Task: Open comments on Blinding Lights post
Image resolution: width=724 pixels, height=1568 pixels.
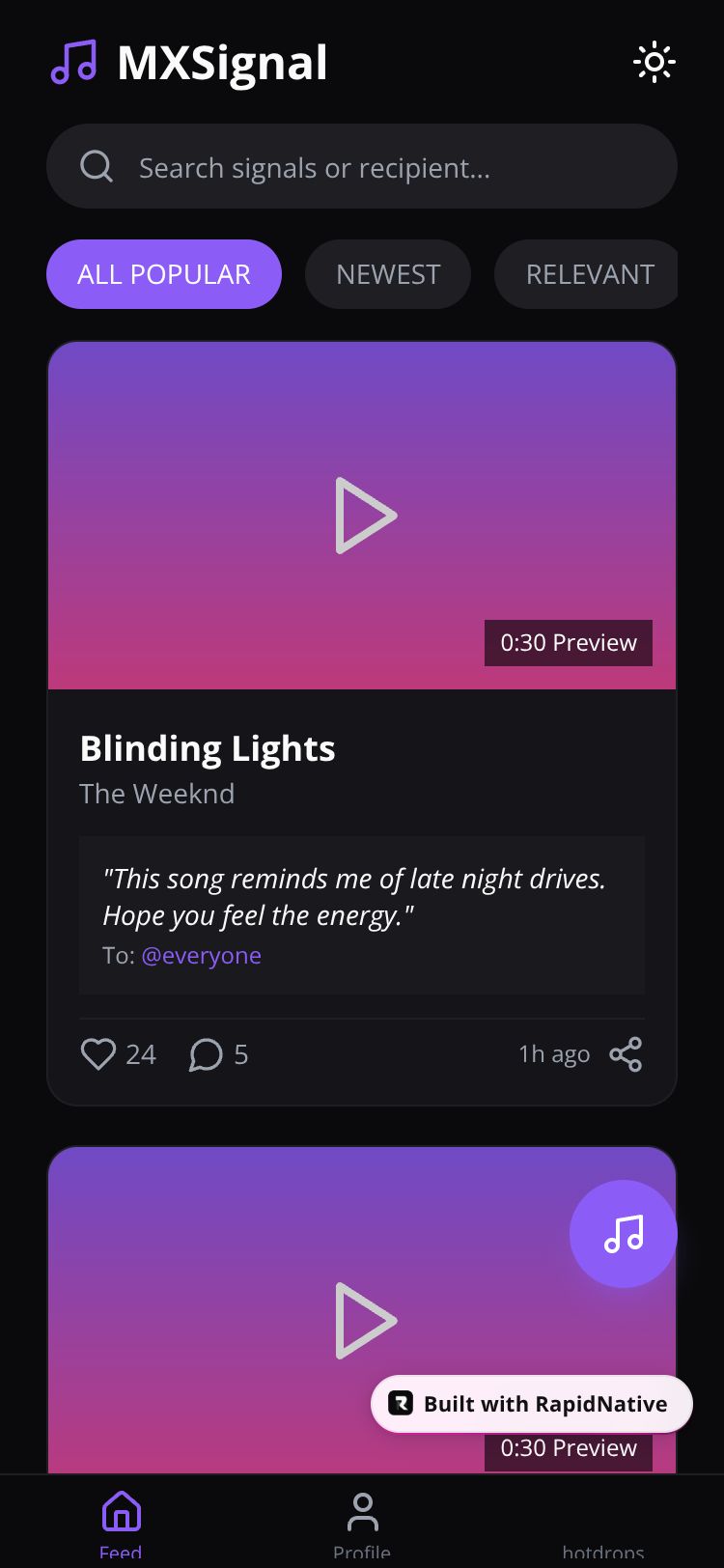Action: [x=206, y=1054]
